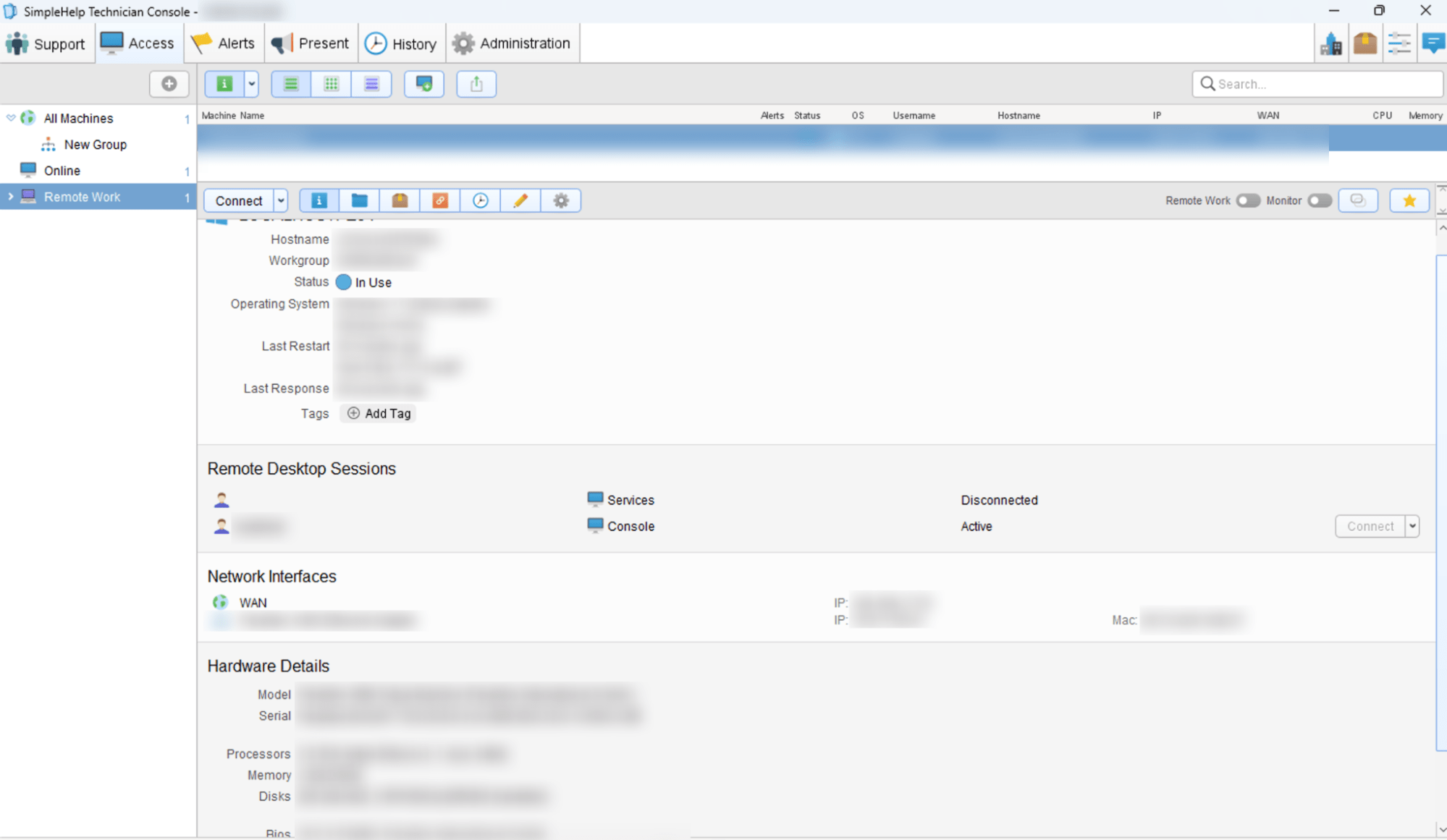This screenshot has width=1447, height=840.
Task: Switch machines to grid view
Action: [331, 84]
